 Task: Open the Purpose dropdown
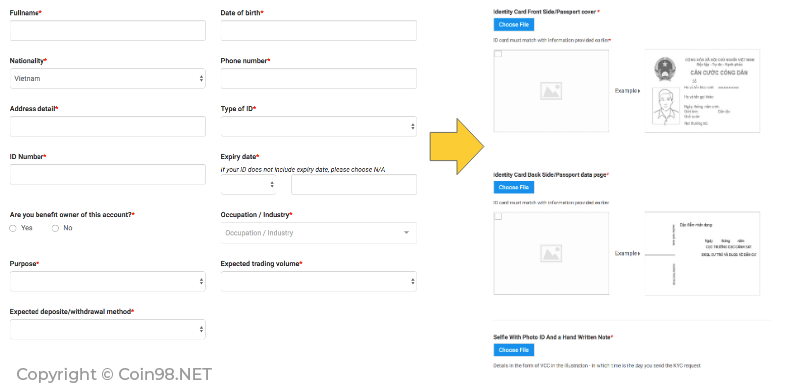pos(108,281)
